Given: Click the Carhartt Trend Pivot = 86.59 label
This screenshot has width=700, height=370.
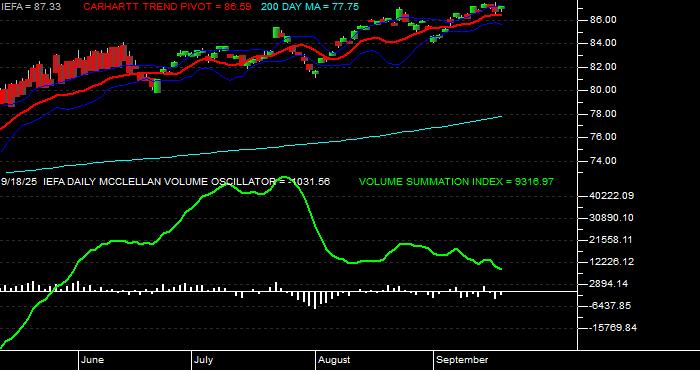Looking at the screenshot, I should (167, 7).
